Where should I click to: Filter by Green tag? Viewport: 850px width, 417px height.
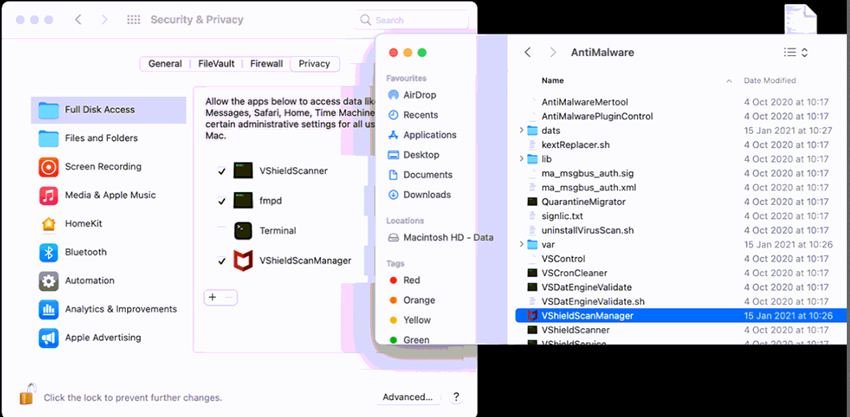coord(409,340)
